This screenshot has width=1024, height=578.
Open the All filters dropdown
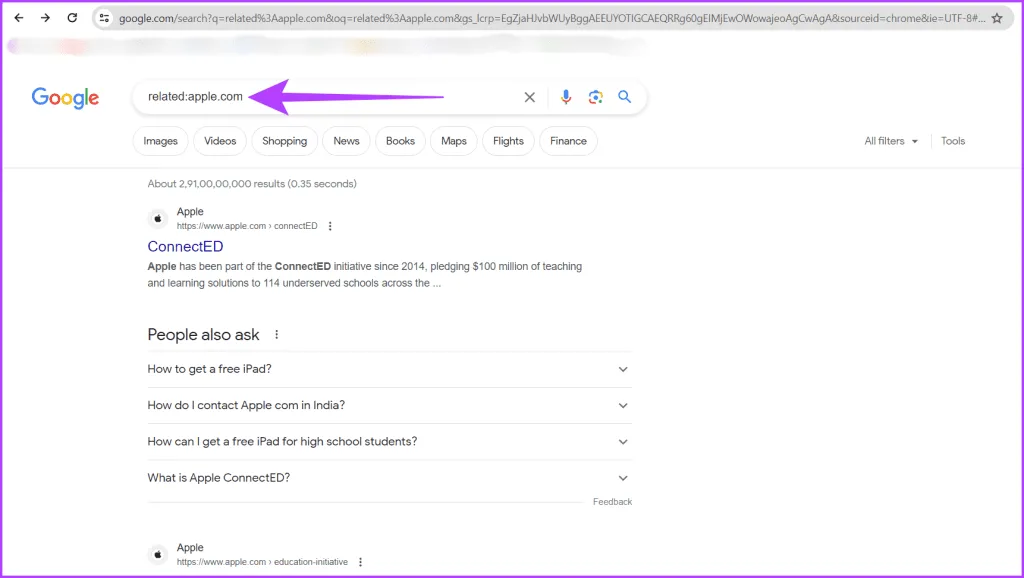[890, 141]
